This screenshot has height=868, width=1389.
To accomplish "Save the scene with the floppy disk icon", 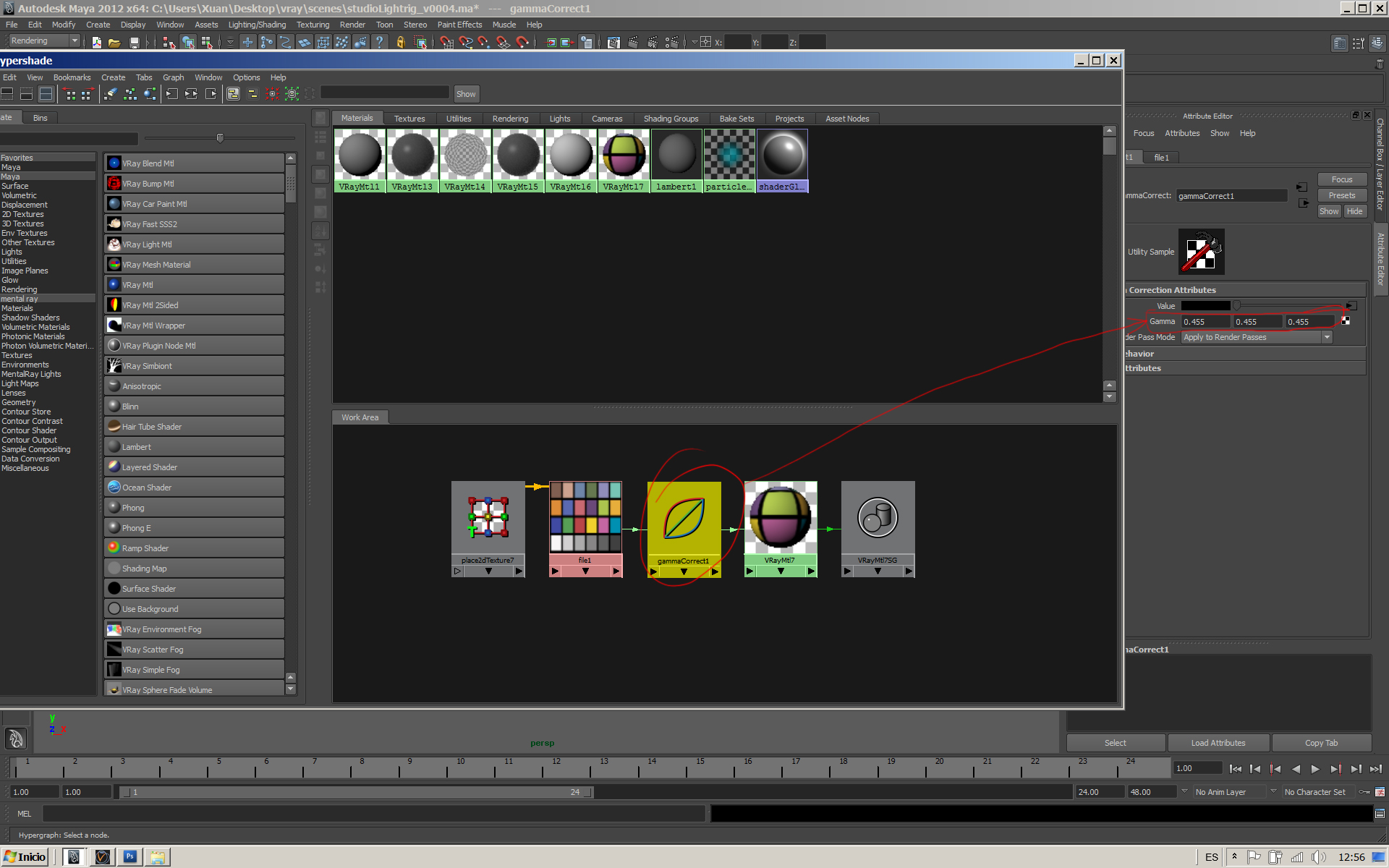I will (x=134, y=43).
